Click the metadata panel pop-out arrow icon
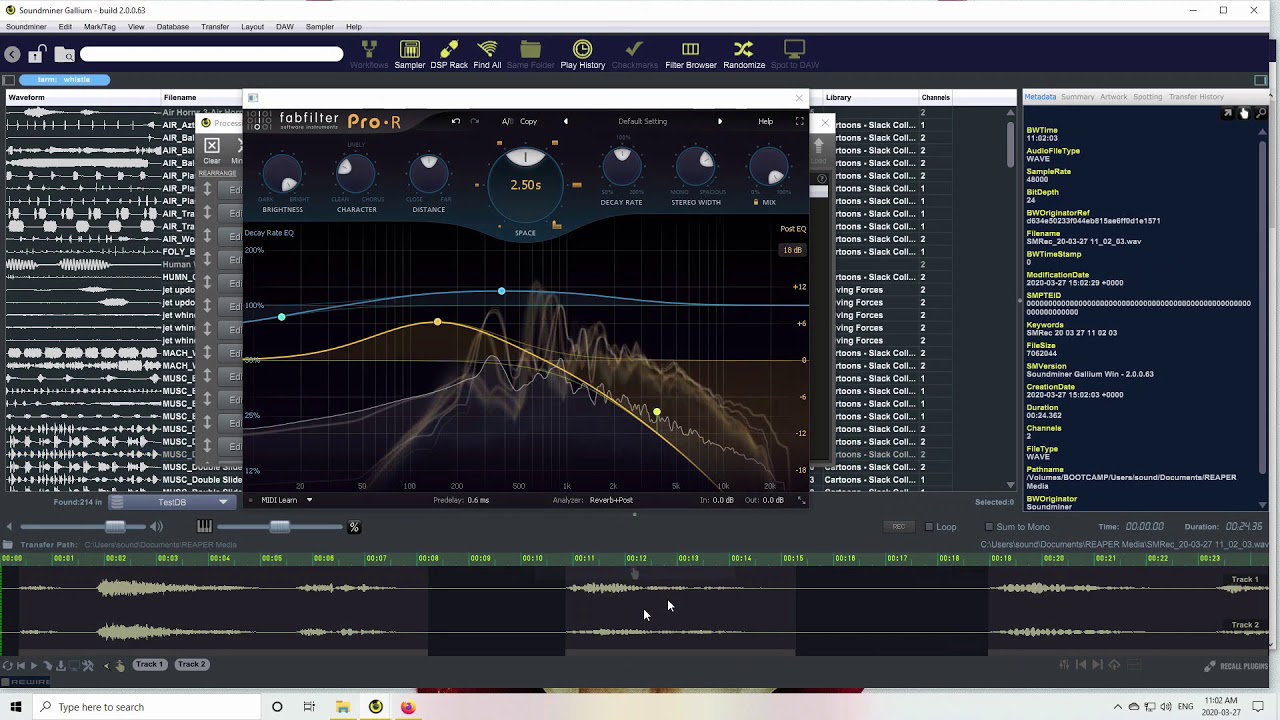This screenshot has height=720, width=1280. (1227, 113)
